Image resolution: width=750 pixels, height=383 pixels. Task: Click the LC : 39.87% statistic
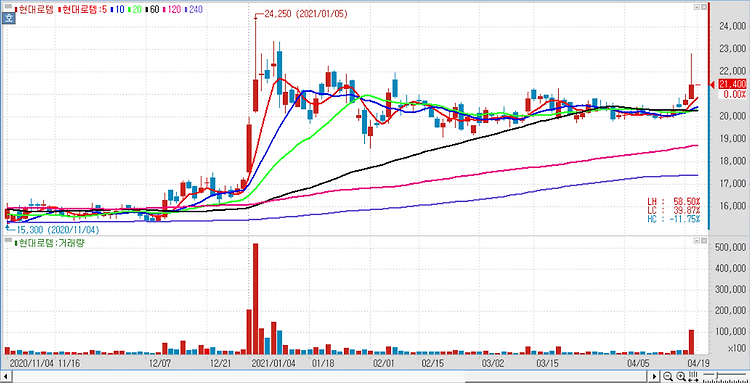(x=673, y=210)
